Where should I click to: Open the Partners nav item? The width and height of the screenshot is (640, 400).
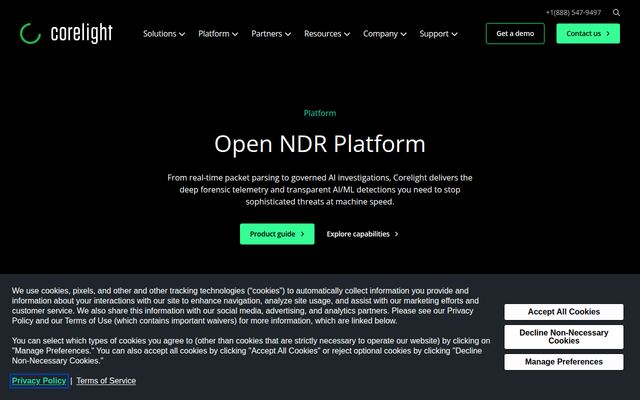pos(267,34)
